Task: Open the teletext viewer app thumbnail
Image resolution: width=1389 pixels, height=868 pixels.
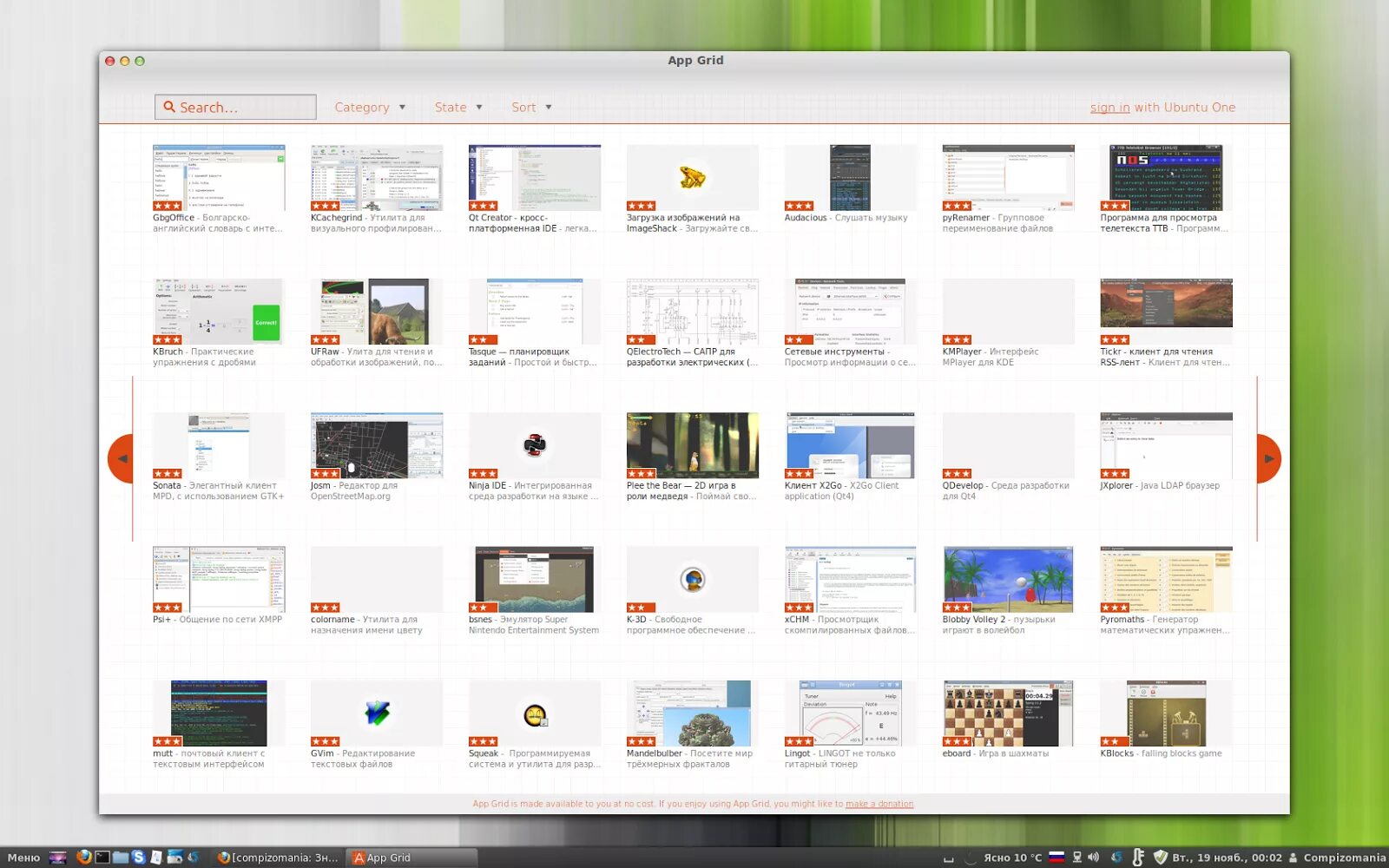Action: pos(1166,178)
